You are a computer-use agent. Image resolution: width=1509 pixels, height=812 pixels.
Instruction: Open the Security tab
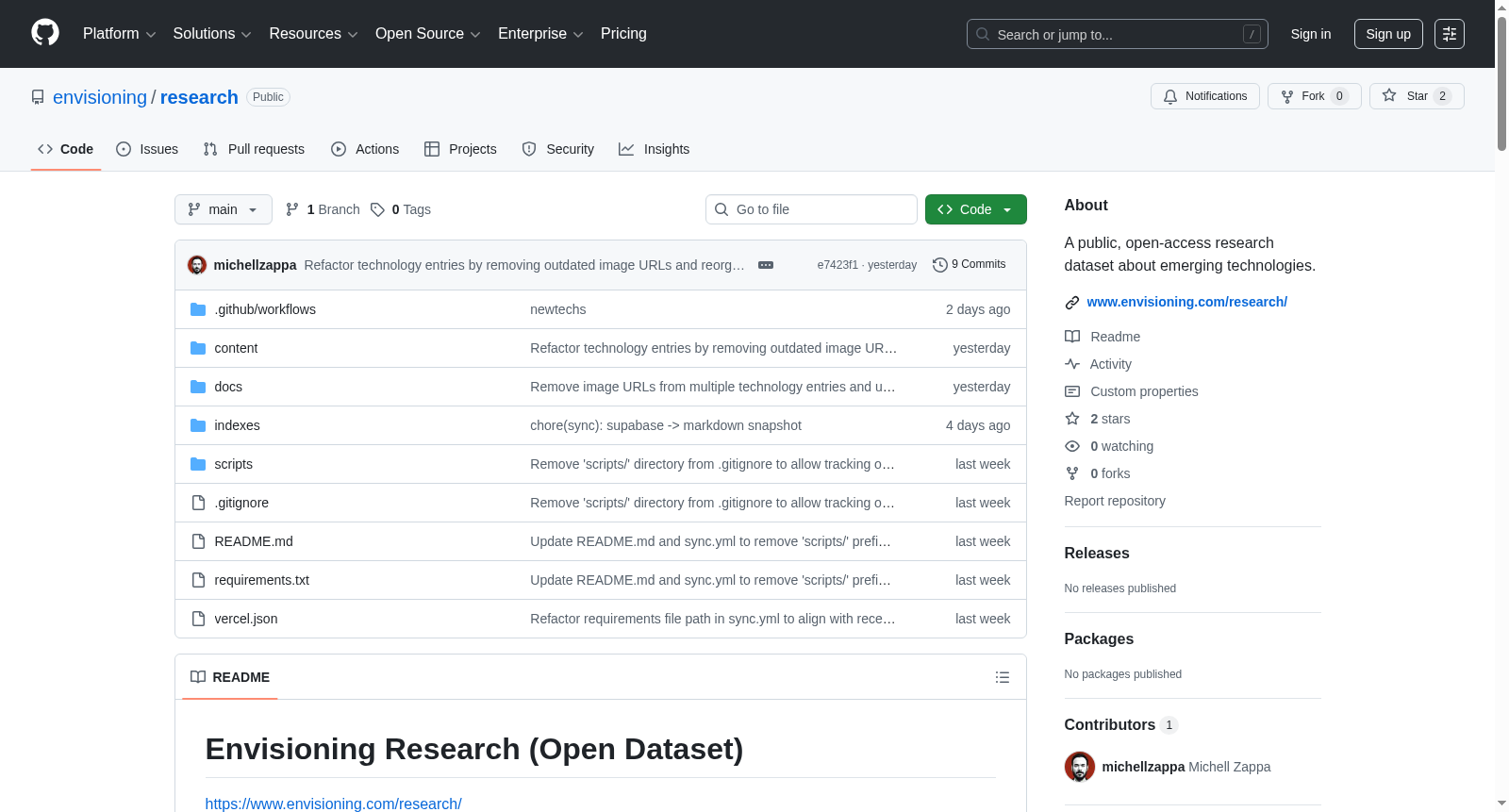[x=558, y=149]
